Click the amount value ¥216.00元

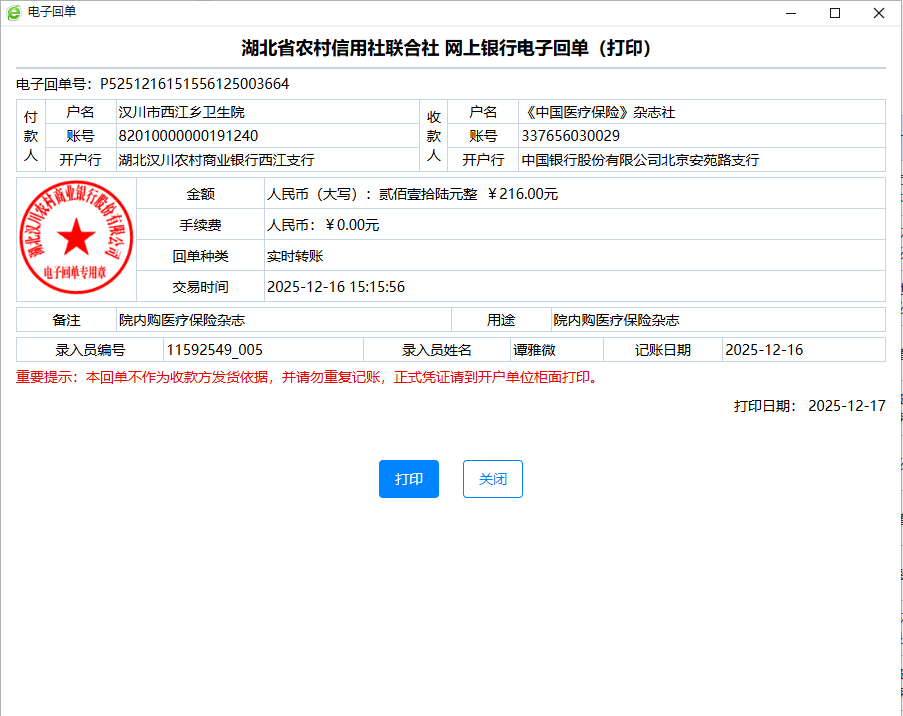click(x=522, y=194)
